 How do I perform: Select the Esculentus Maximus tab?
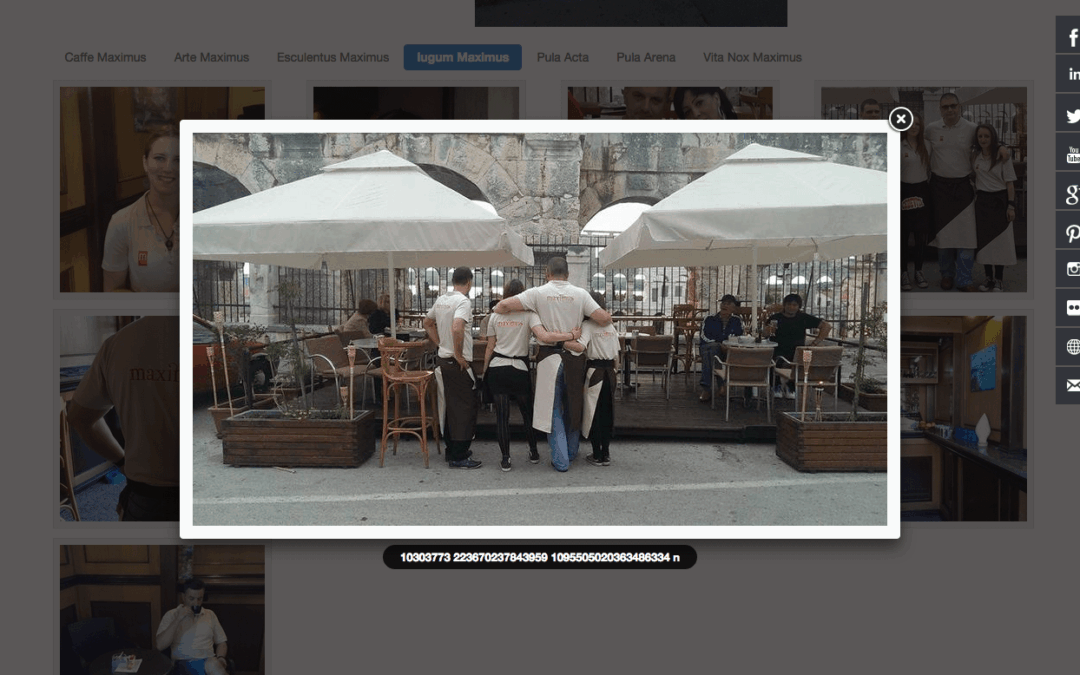click(x=333, y=57)
